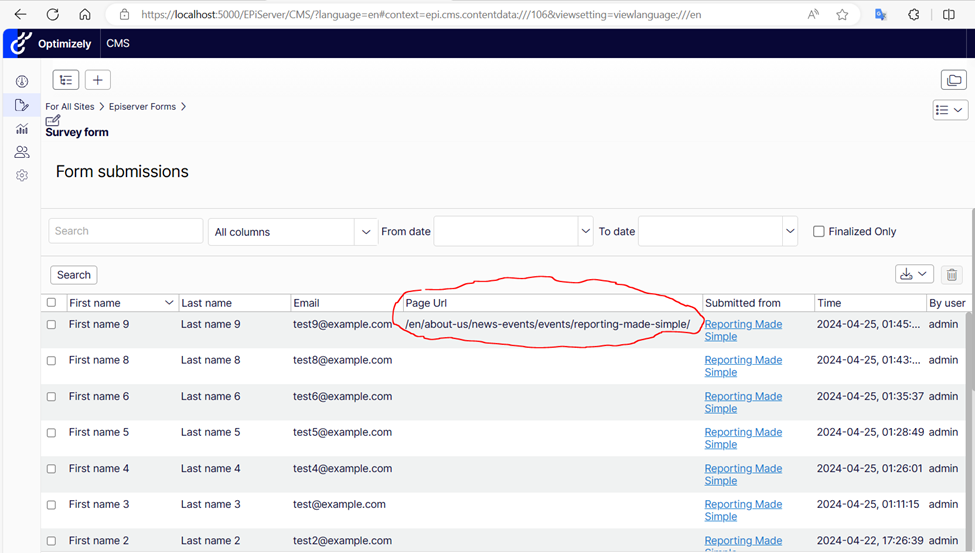The height and width of the screenshot is (553, 975).
Task: Tick the checkbox for First name 9 row
Action: click(52, 325)
